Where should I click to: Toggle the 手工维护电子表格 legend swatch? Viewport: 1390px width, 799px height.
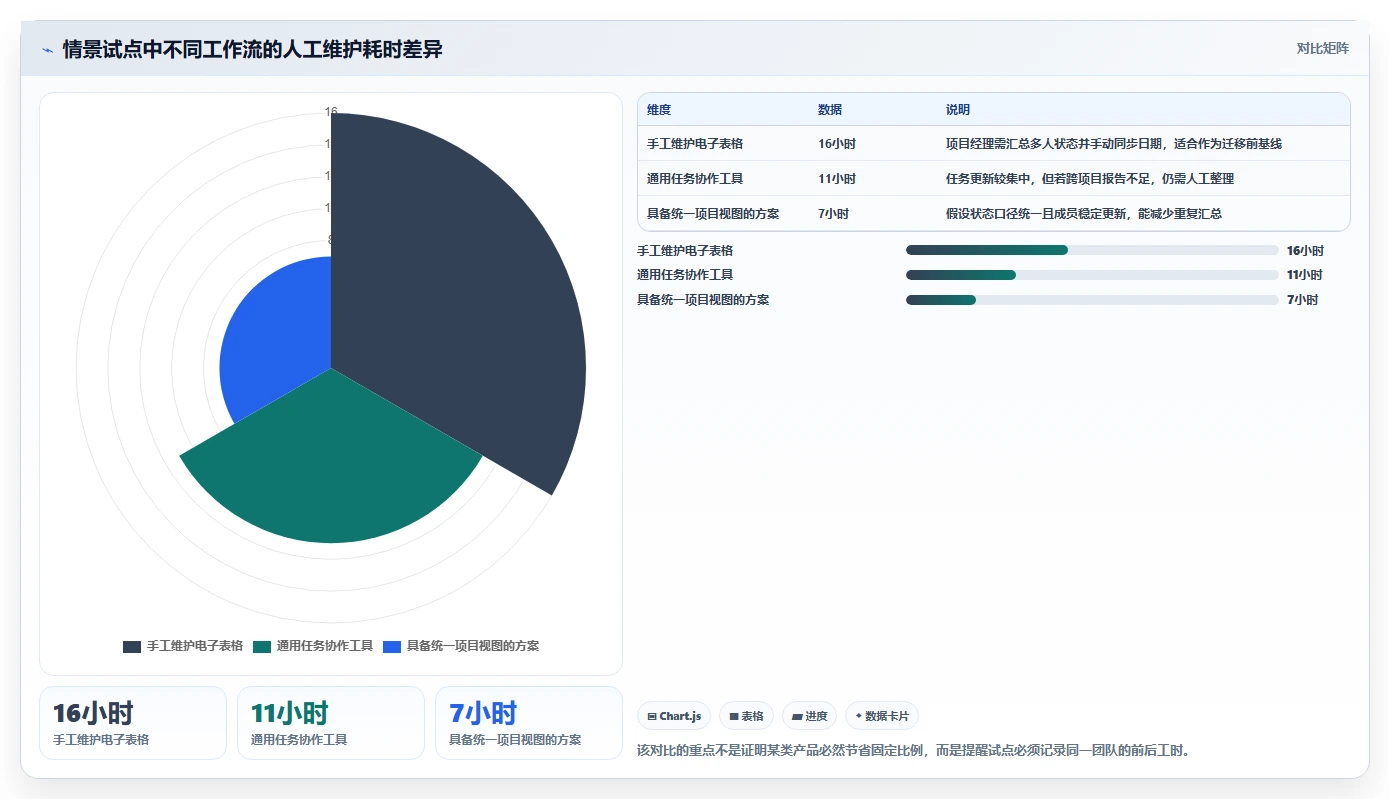coord(132,647)
